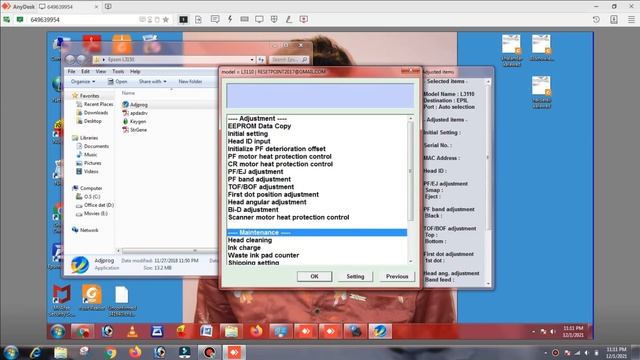The width and height of the screenshot is (640, 360).
Task: Click AnyDesk icon in local taskbar
Action: (234, 352)
